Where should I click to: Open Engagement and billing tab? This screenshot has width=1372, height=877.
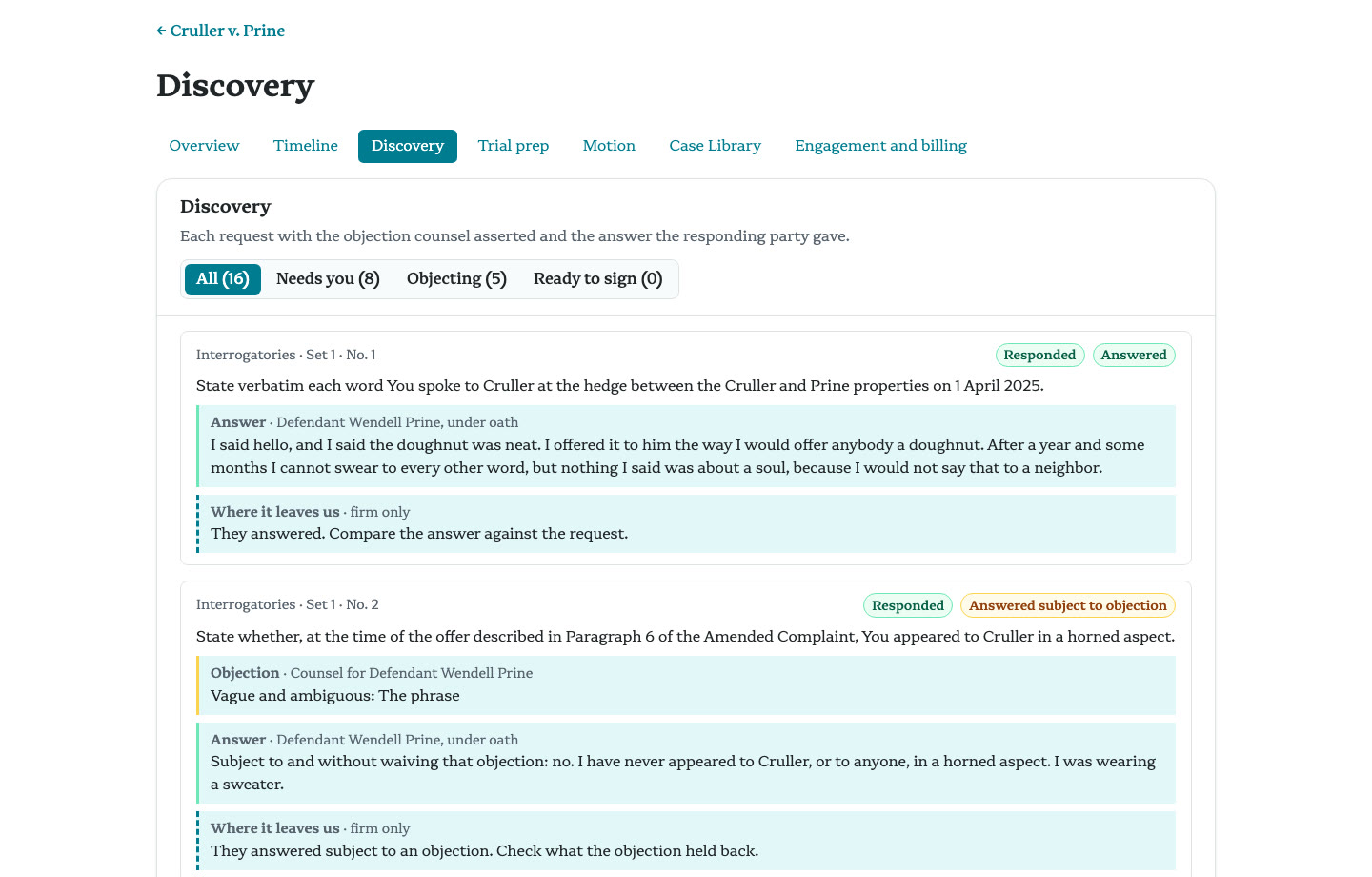pos(881,146)
